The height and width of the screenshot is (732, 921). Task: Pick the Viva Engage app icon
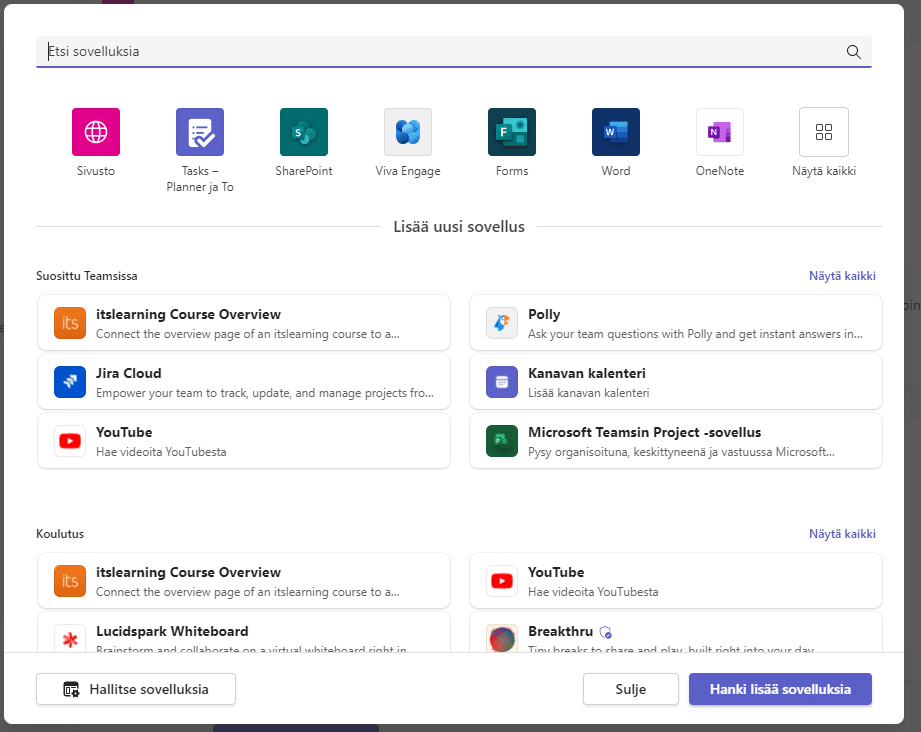click(x=408, y=132)
